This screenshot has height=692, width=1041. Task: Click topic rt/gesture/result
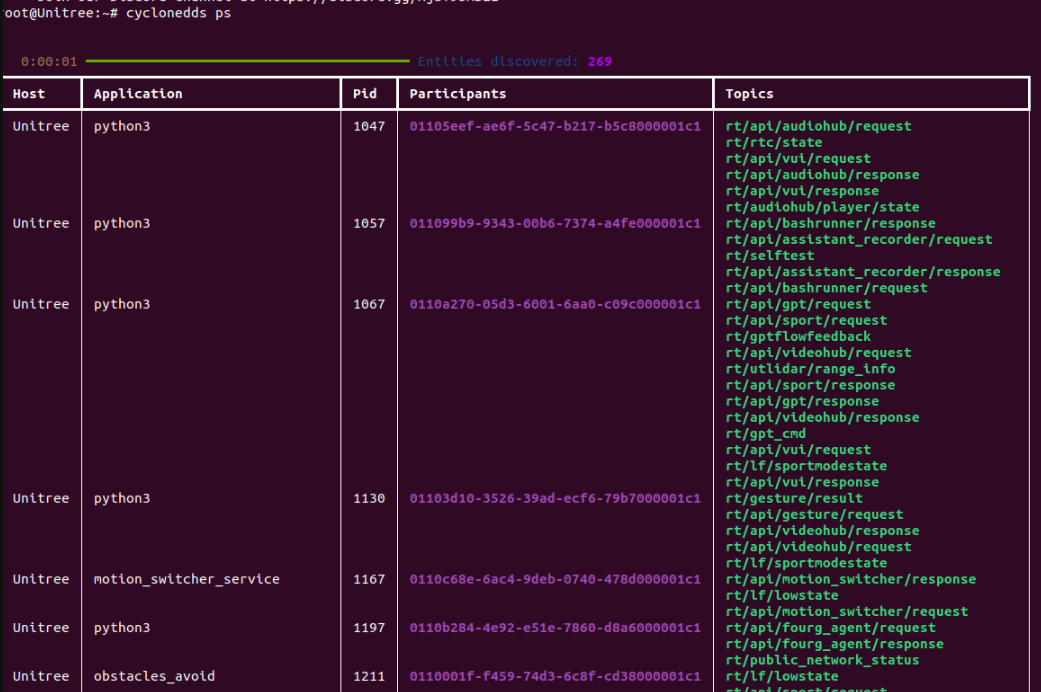coord(794,498)
